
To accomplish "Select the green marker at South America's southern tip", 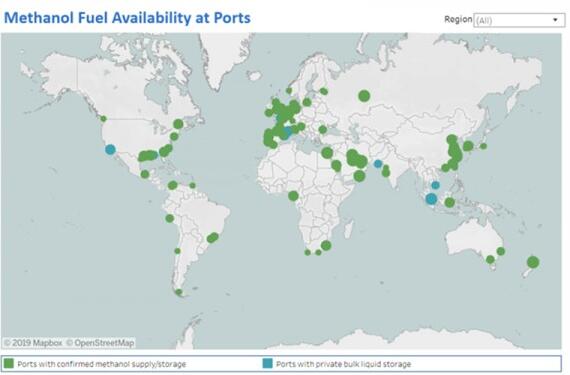I will tap(178, 292).
